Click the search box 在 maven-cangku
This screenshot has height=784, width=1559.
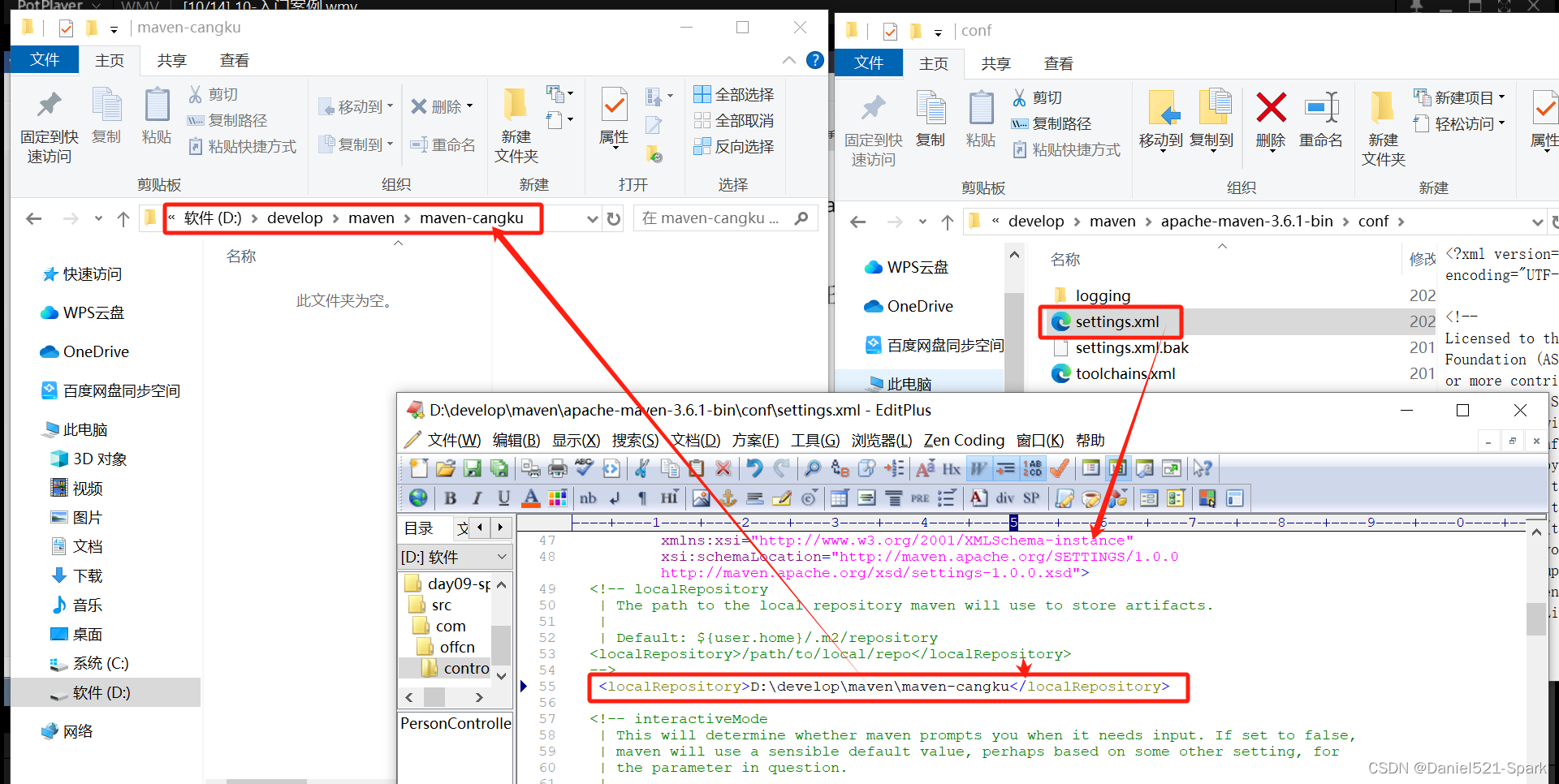pyautogui.click(x=724, y=218)
